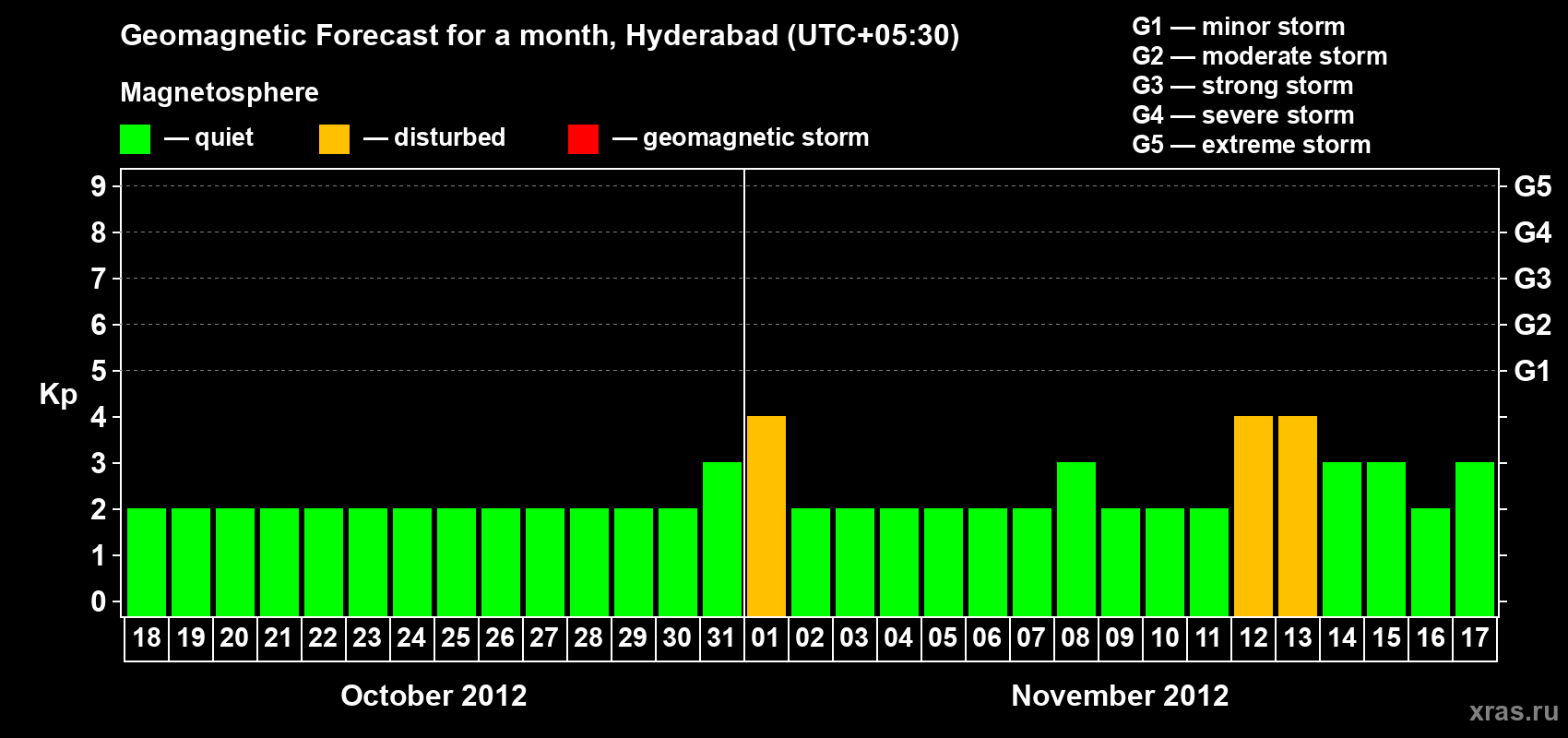Click the G4 right axis label
The width and height of the screenshot is (1568, 738).
[x=1533, y=232]
